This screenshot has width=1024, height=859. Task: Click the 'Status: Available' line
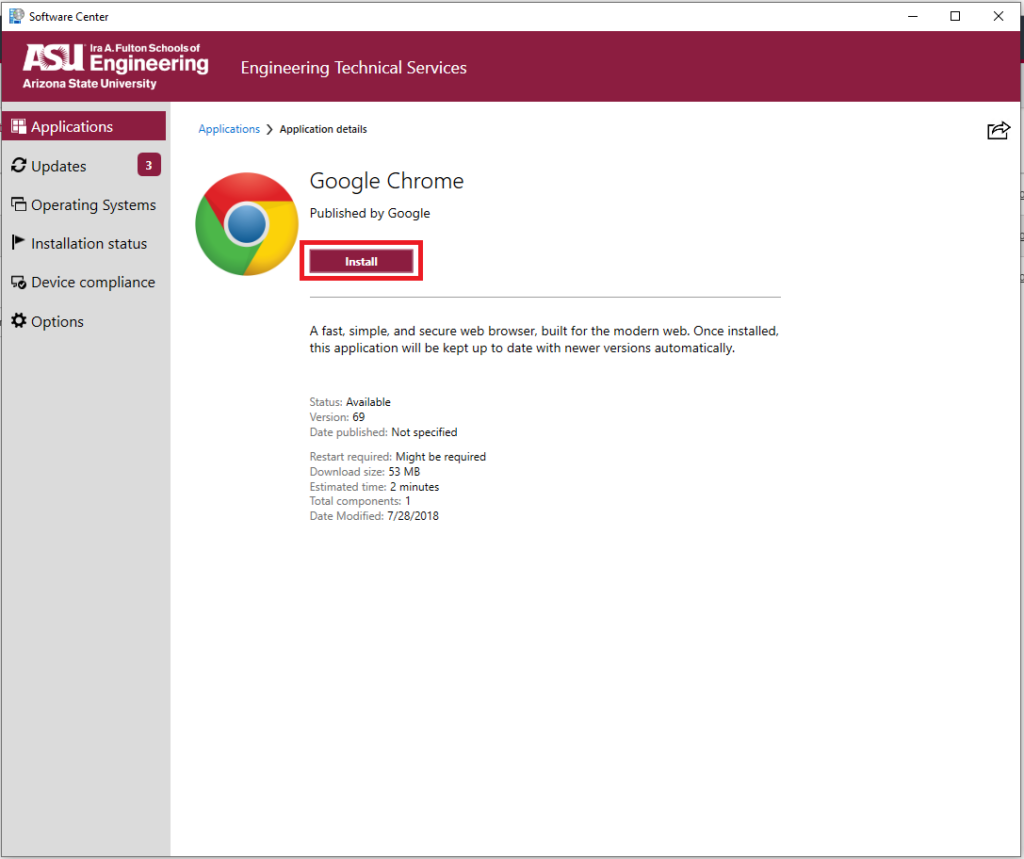point(350,402)
